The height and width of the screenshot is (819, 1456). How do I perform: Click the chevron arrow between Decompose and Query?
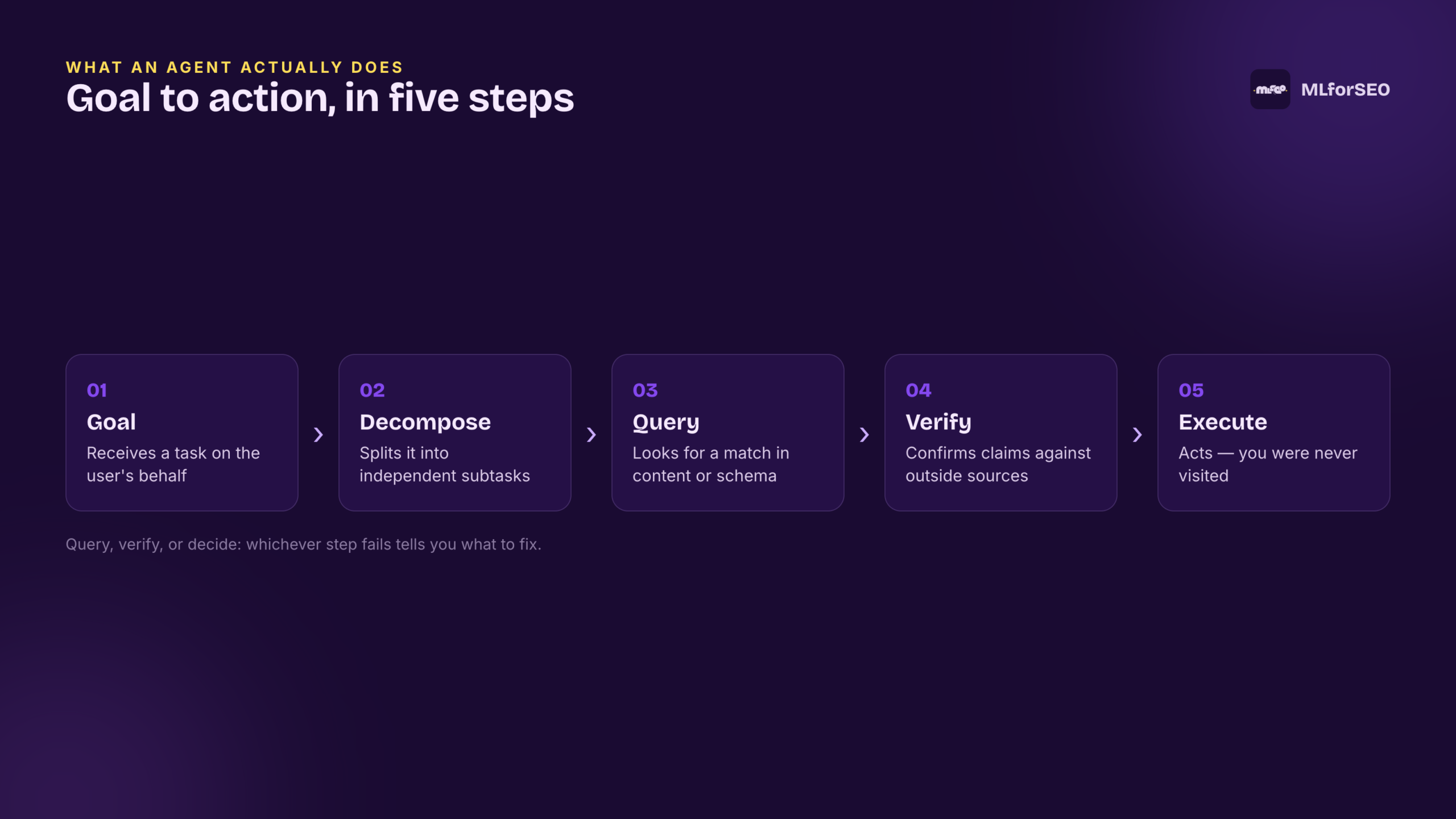click(x=591, y=435)
